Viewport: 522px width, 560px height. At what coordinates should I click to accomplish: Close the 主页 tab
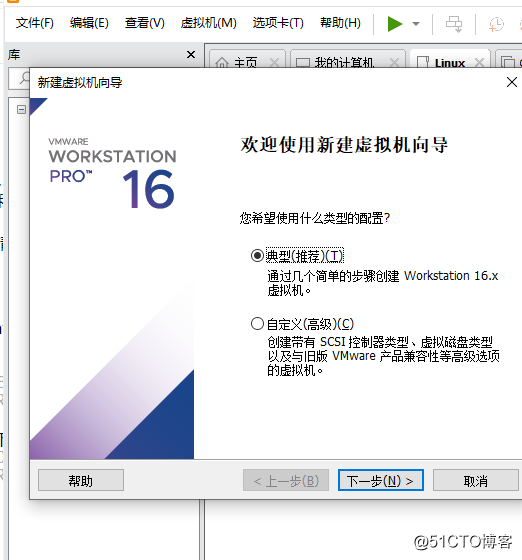(x=274, y=63)
